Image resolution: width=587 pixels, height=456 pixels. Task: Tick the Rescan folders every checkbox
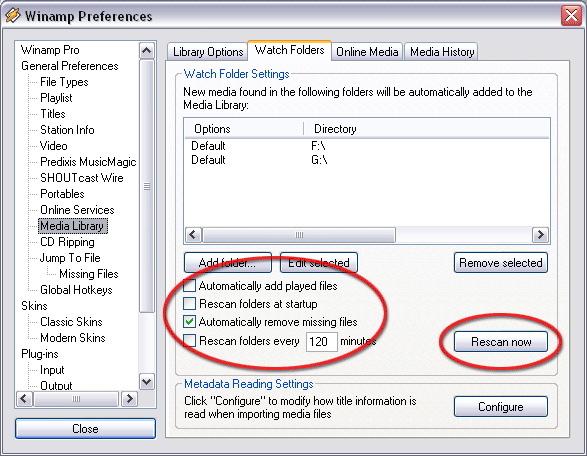(189, 341)
